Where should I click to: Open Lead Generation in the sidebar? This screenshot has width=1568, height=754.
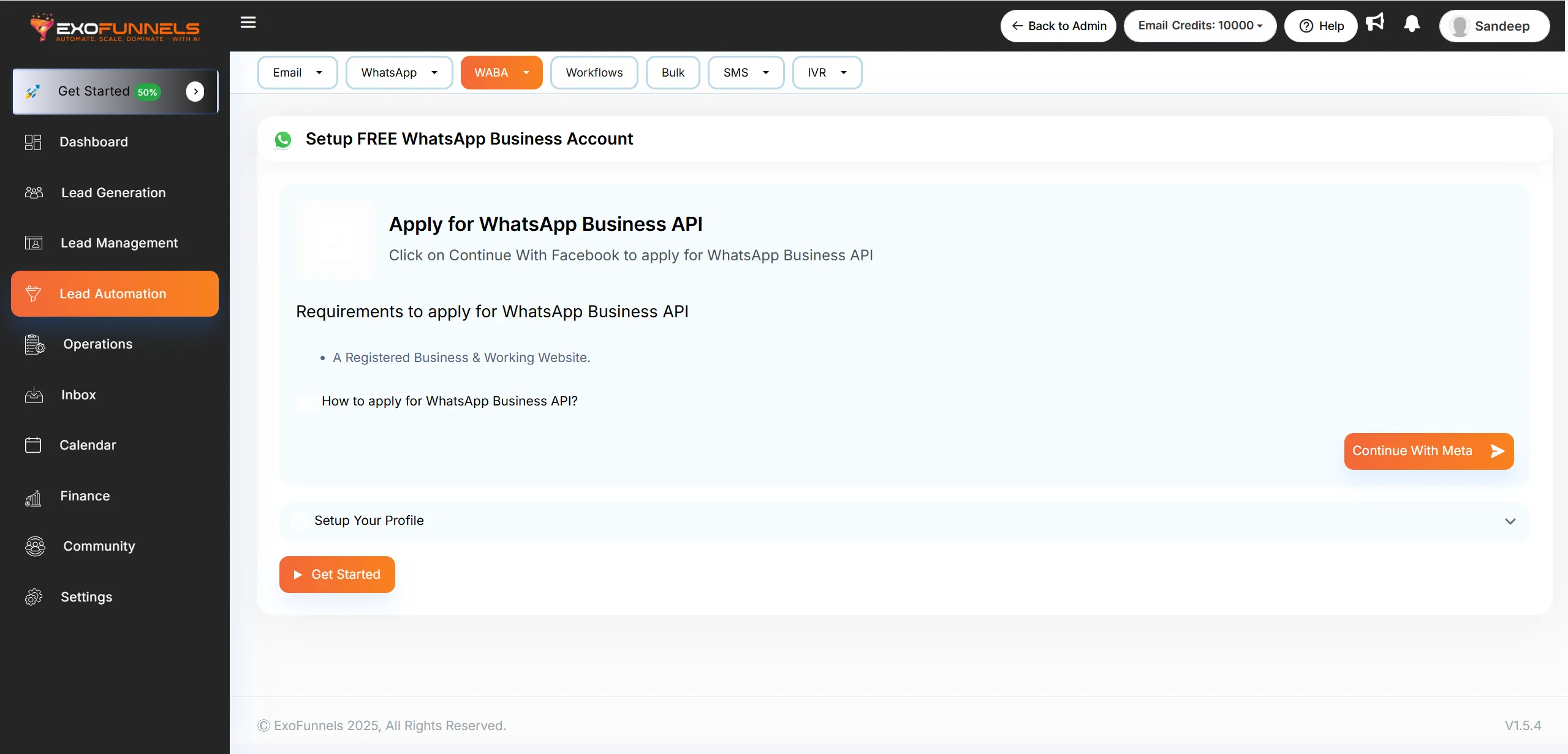click(115, 193)
